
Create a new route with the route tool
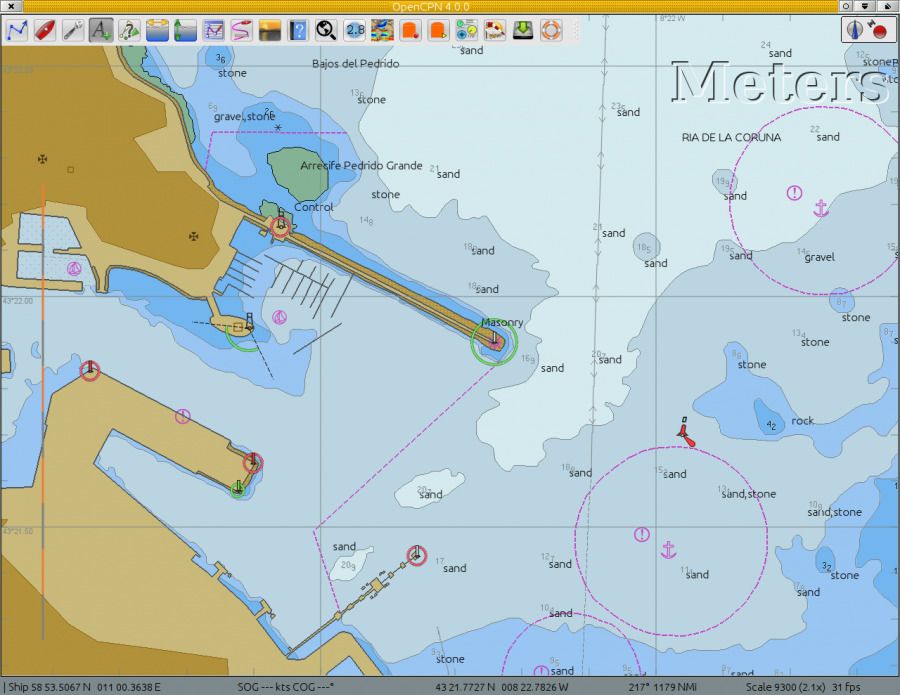pos(17,30)
